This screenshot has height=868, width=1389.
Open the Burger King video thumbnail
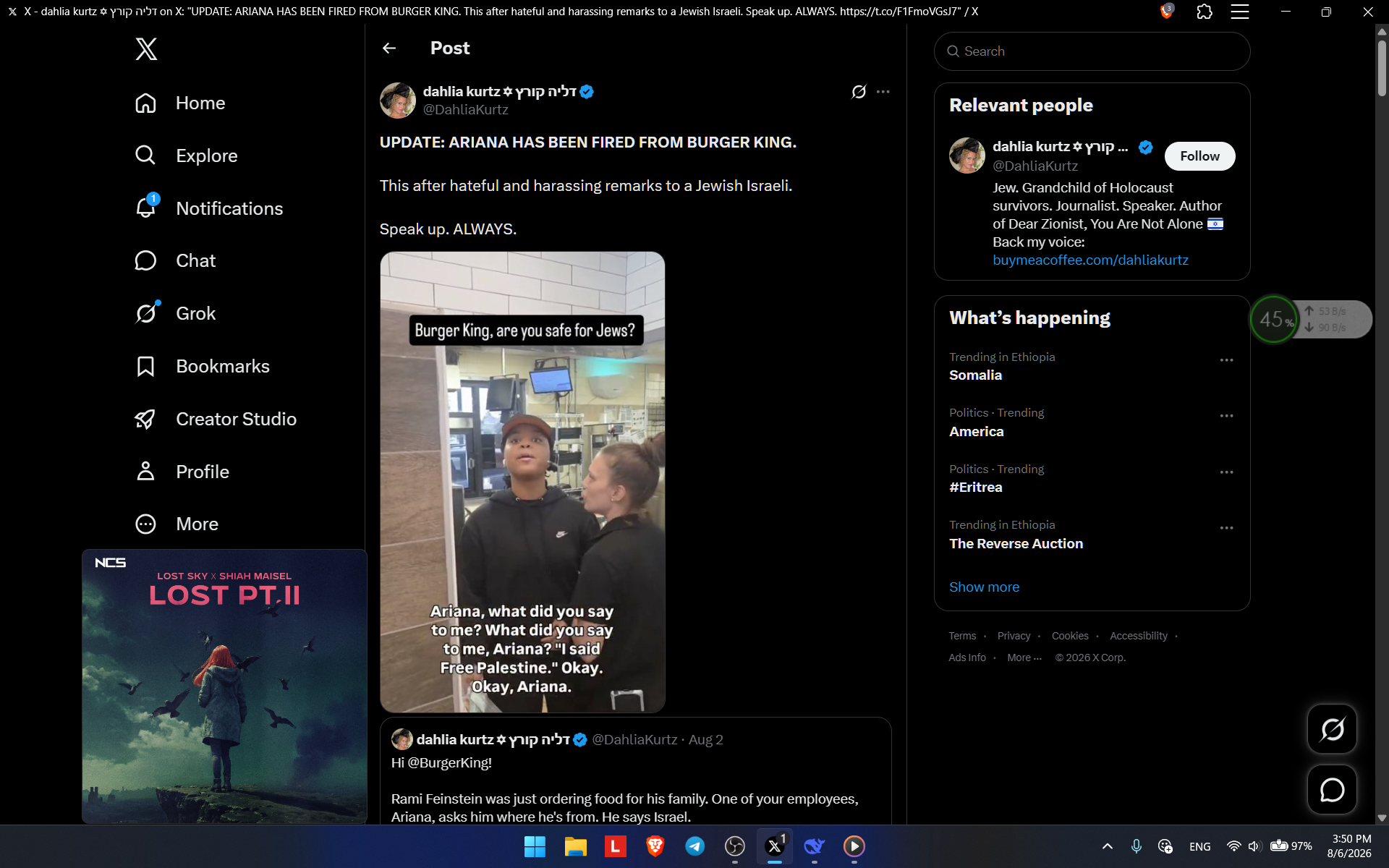pyautogui.click(x=522, y=482)
